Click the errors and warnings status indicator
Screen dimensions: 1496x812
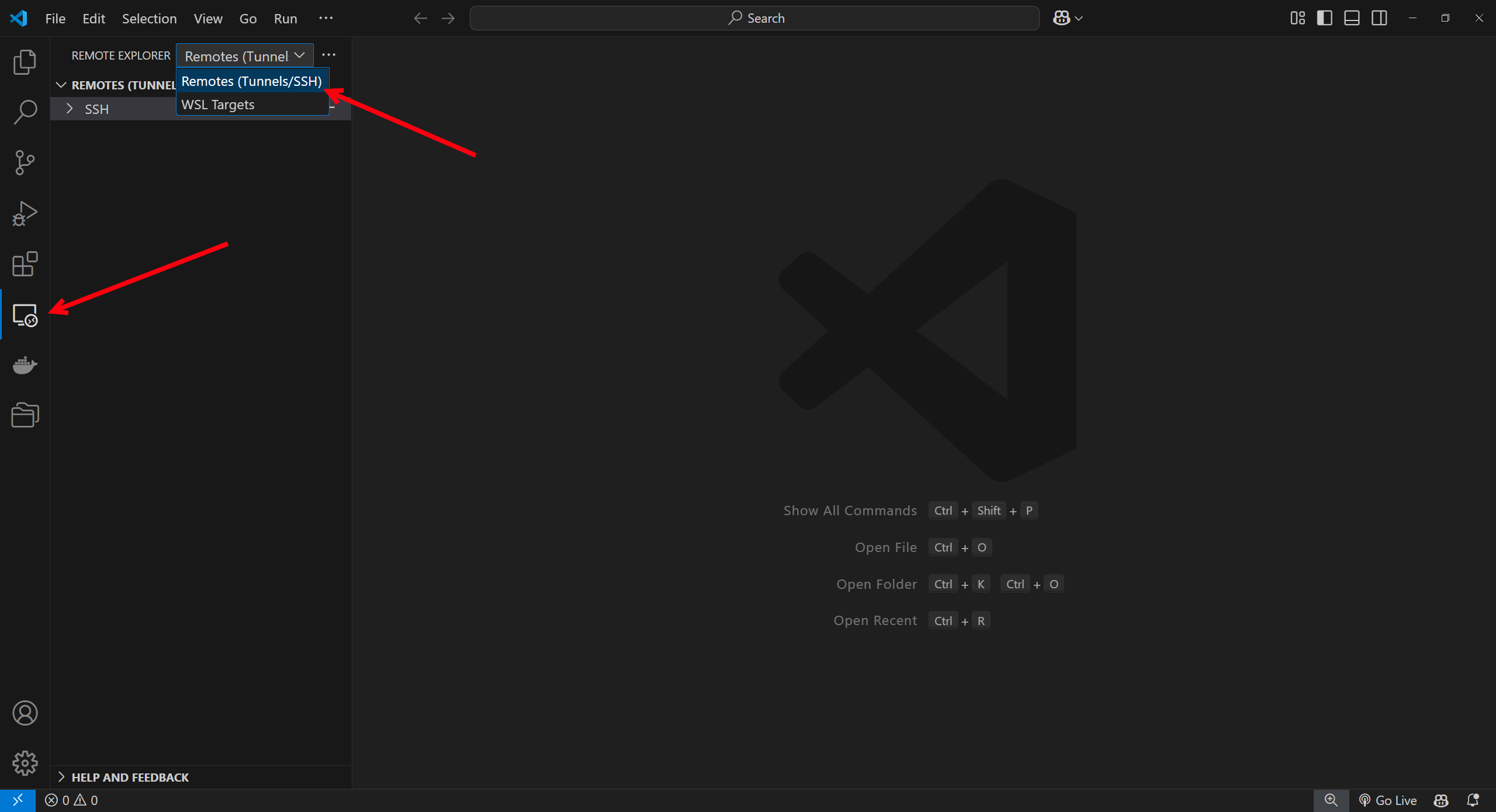(71, 800)
